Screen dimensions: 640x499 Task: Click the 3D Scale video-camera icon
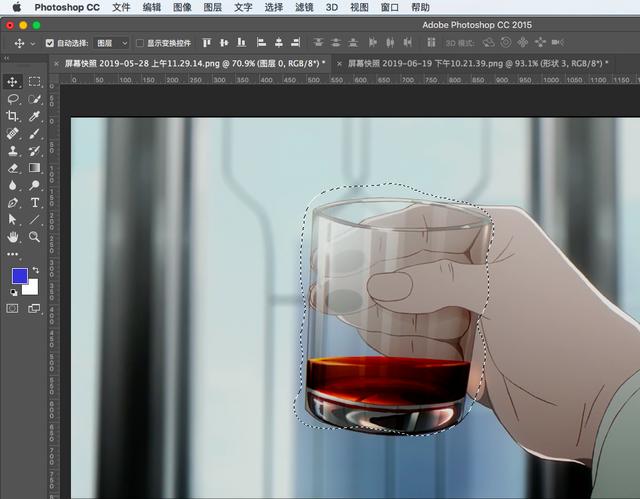pyautogui.click(x=558, y=42)
